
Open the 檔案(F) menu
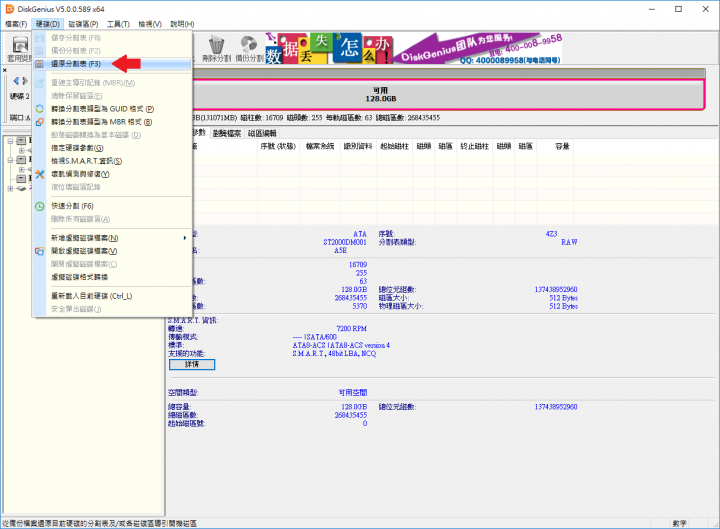point(16,24)
